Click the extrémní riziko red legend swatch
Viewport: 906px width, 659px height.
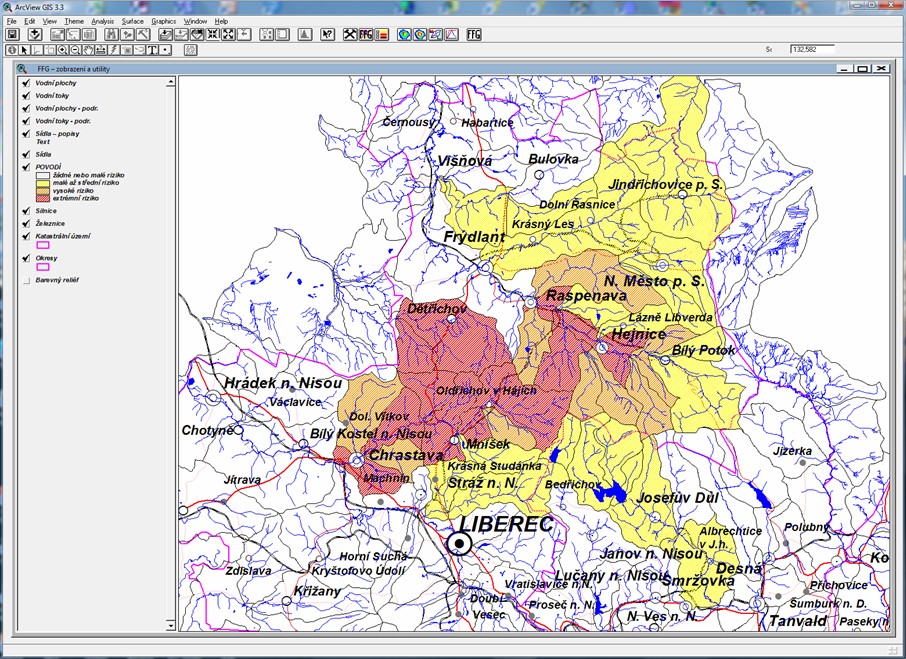click(43, 198)
